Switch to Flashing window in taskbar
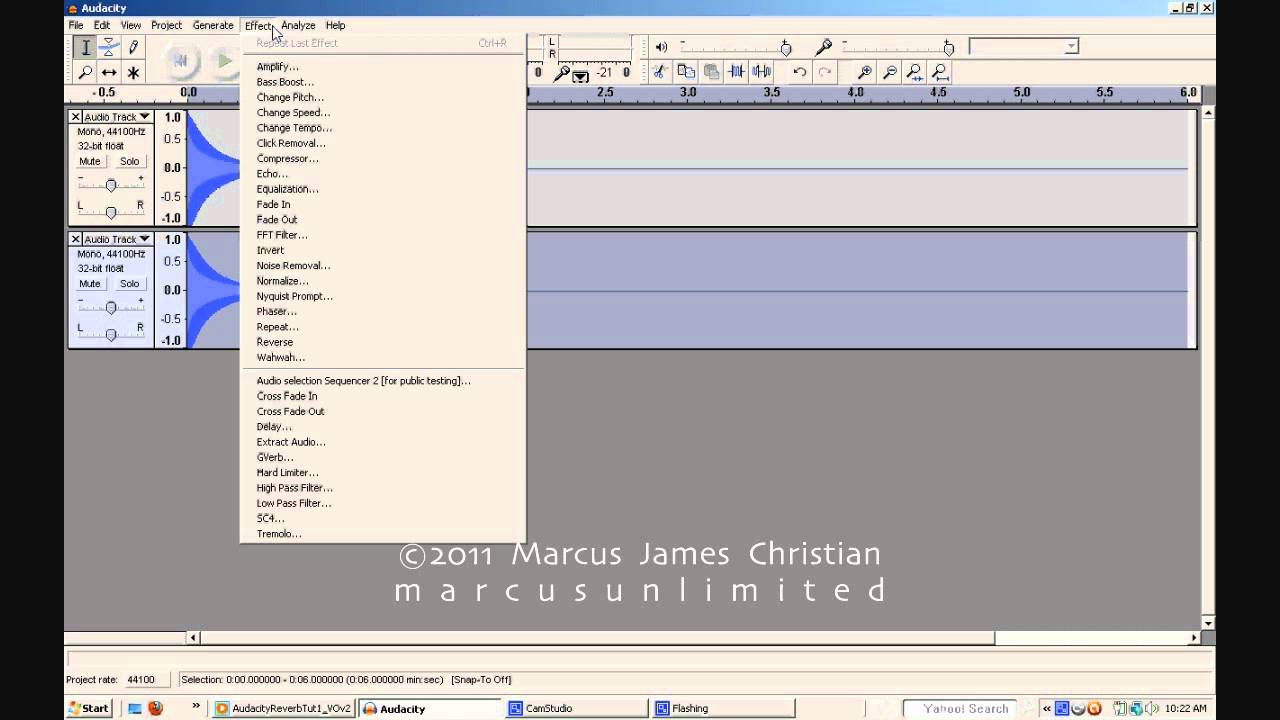The image size is (1280, 720). click(x=722, y=708)
